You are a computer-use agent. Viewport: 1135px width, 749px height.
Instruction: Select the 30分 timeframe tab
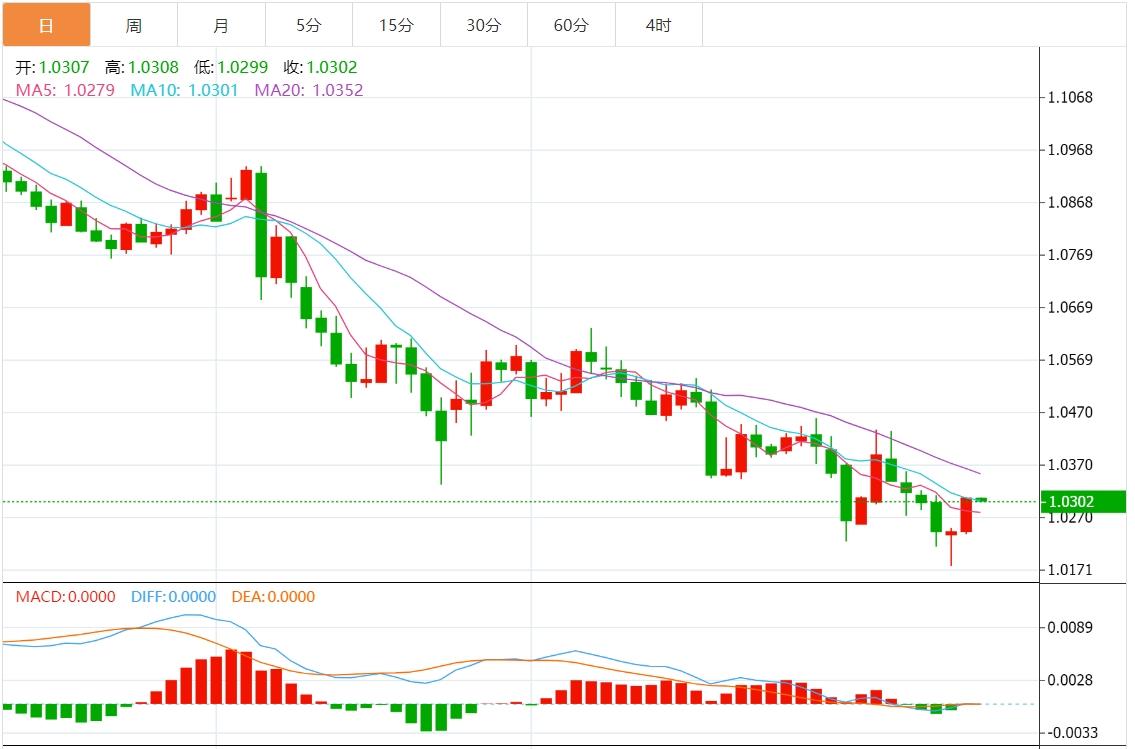[483, 25]
